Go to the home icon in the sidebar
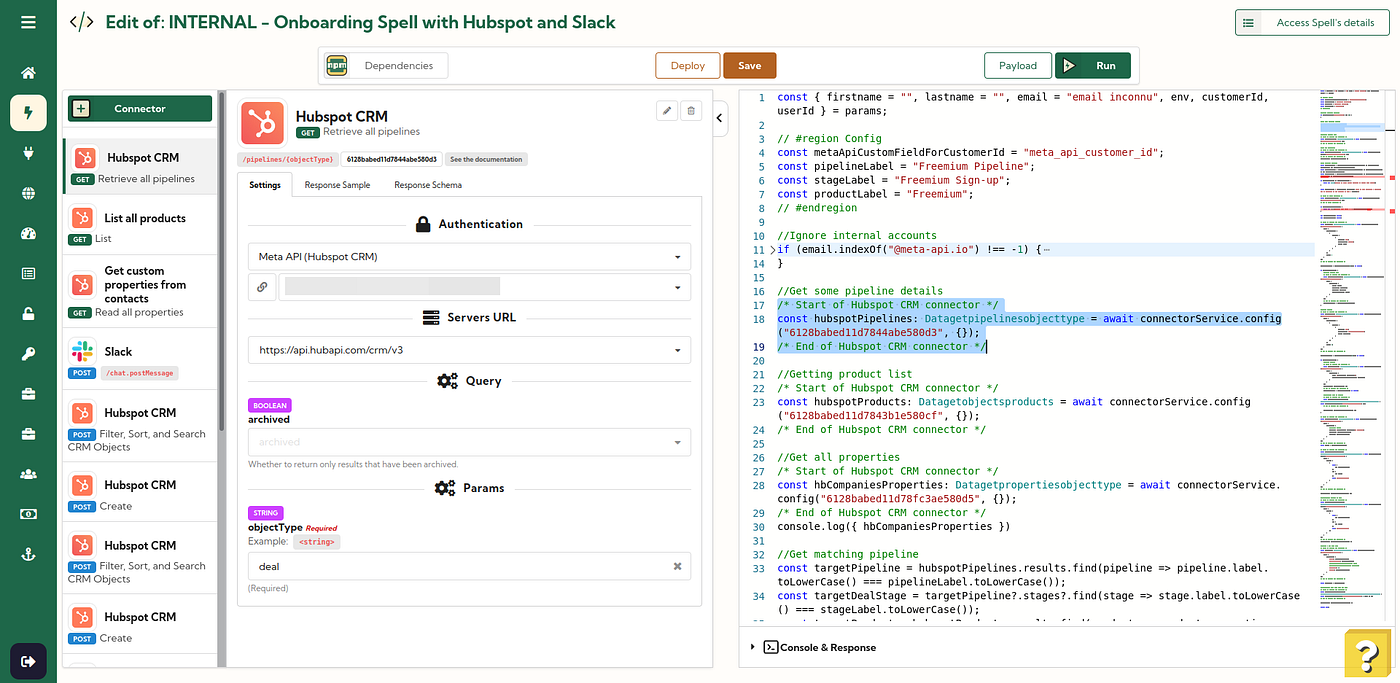 28,73
